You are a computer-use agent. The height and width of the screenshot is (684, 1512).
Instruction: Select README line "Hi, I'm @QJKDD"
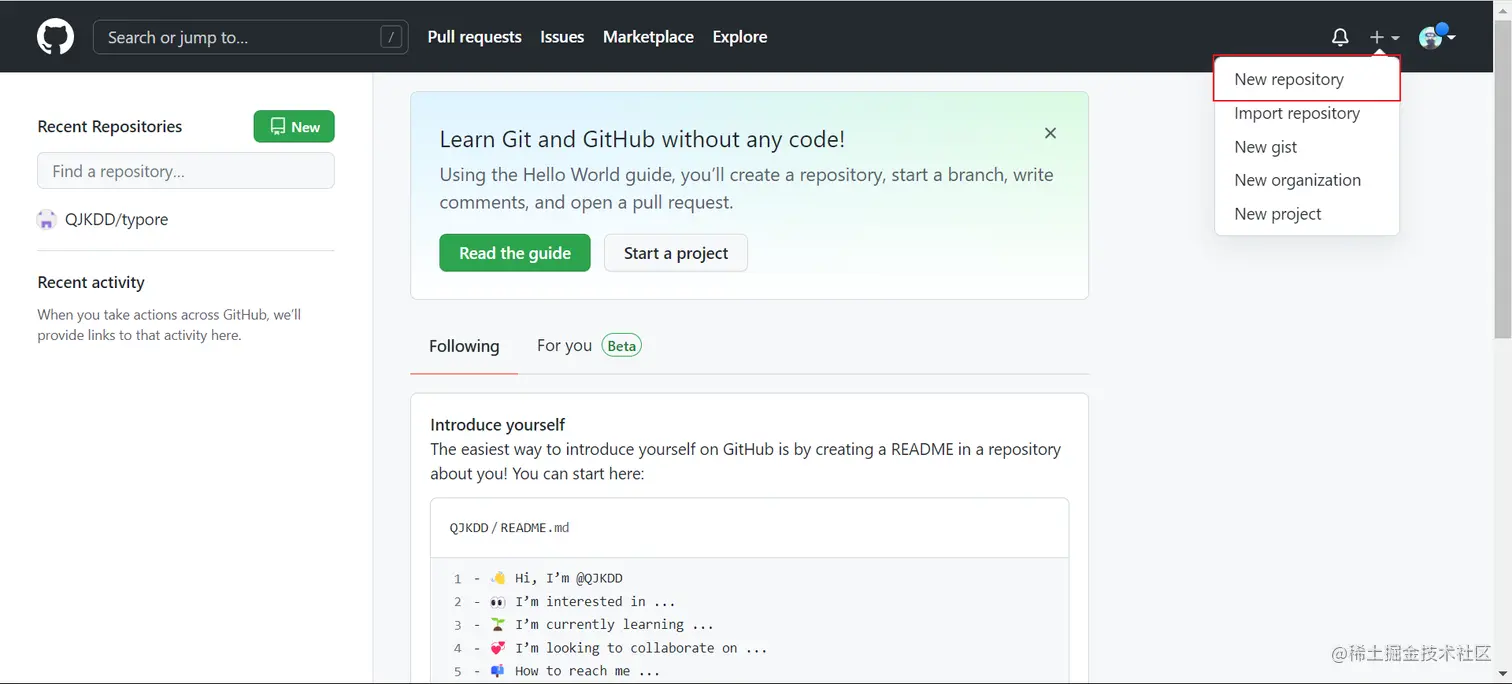[x=569, y=578]
